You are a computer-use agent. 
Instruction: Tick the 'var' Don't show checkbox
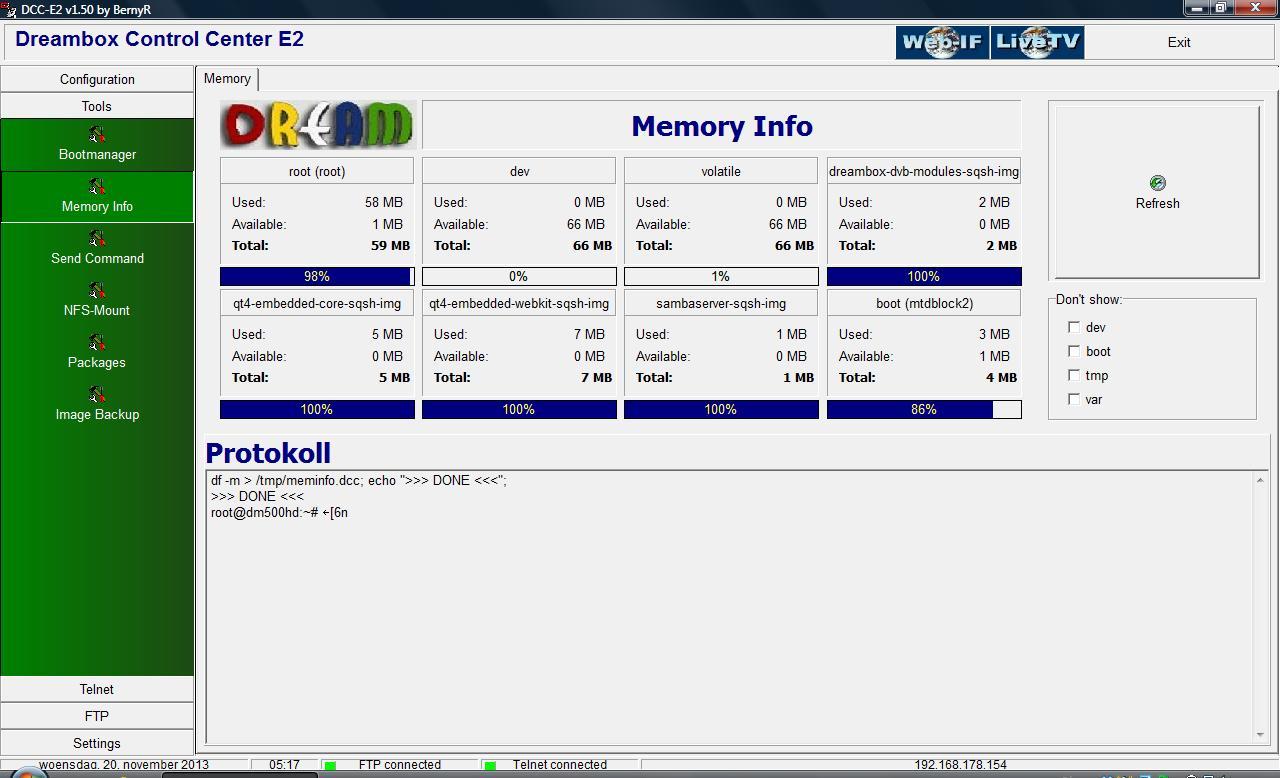pyautogui.click(x=1074, y=399)
